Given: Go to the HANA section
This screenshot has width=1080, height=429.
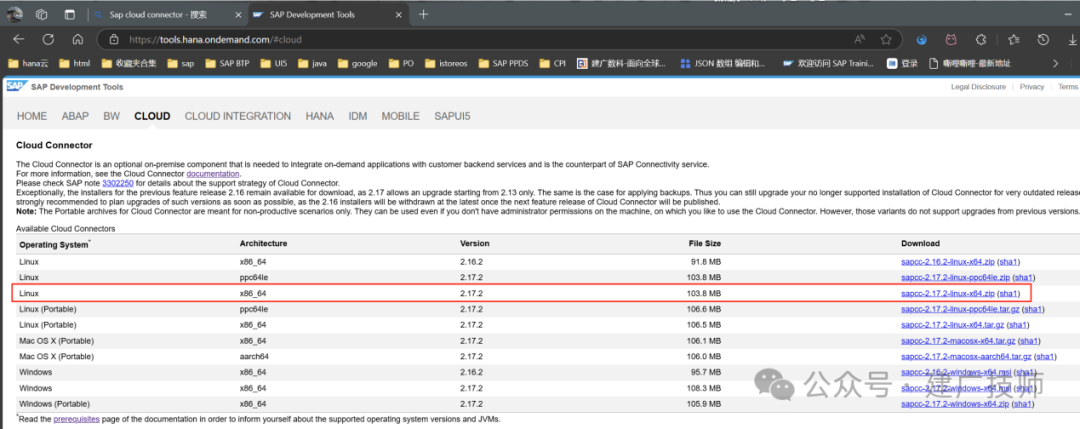Looking at the screenshot, I should (320, 116).
